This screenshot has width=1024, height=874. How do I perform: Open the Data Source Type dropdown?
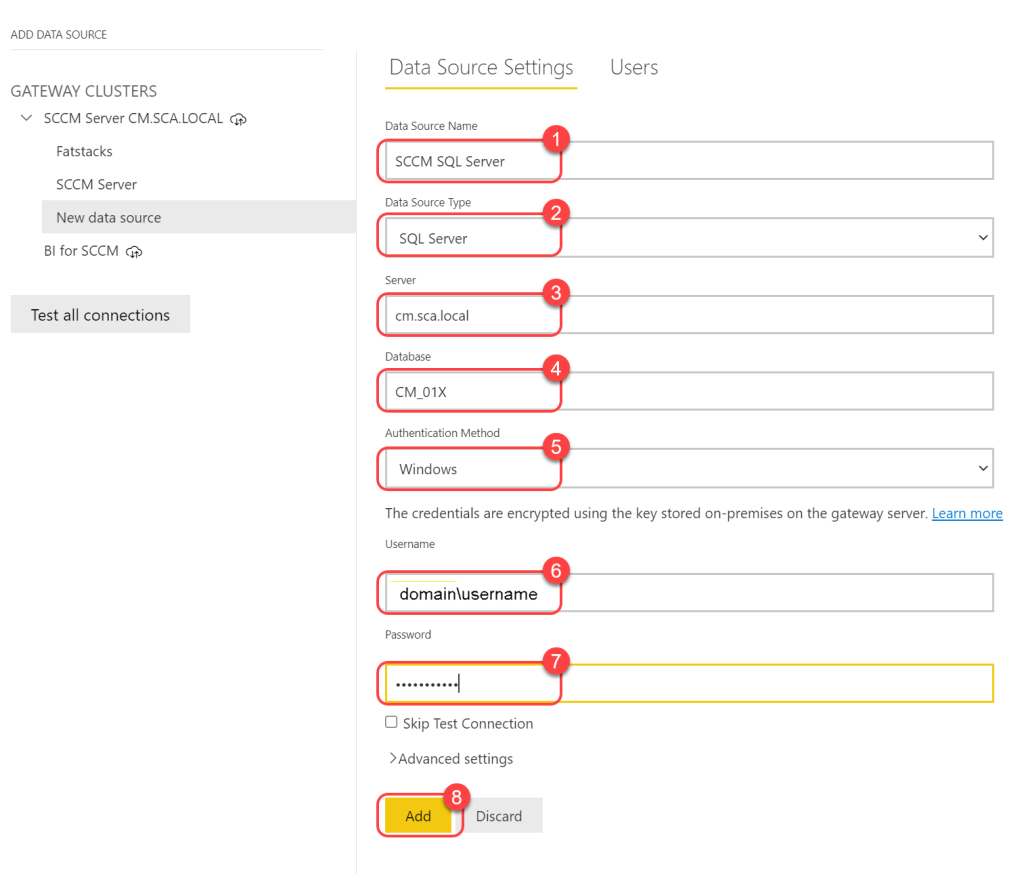click(688, 238)
